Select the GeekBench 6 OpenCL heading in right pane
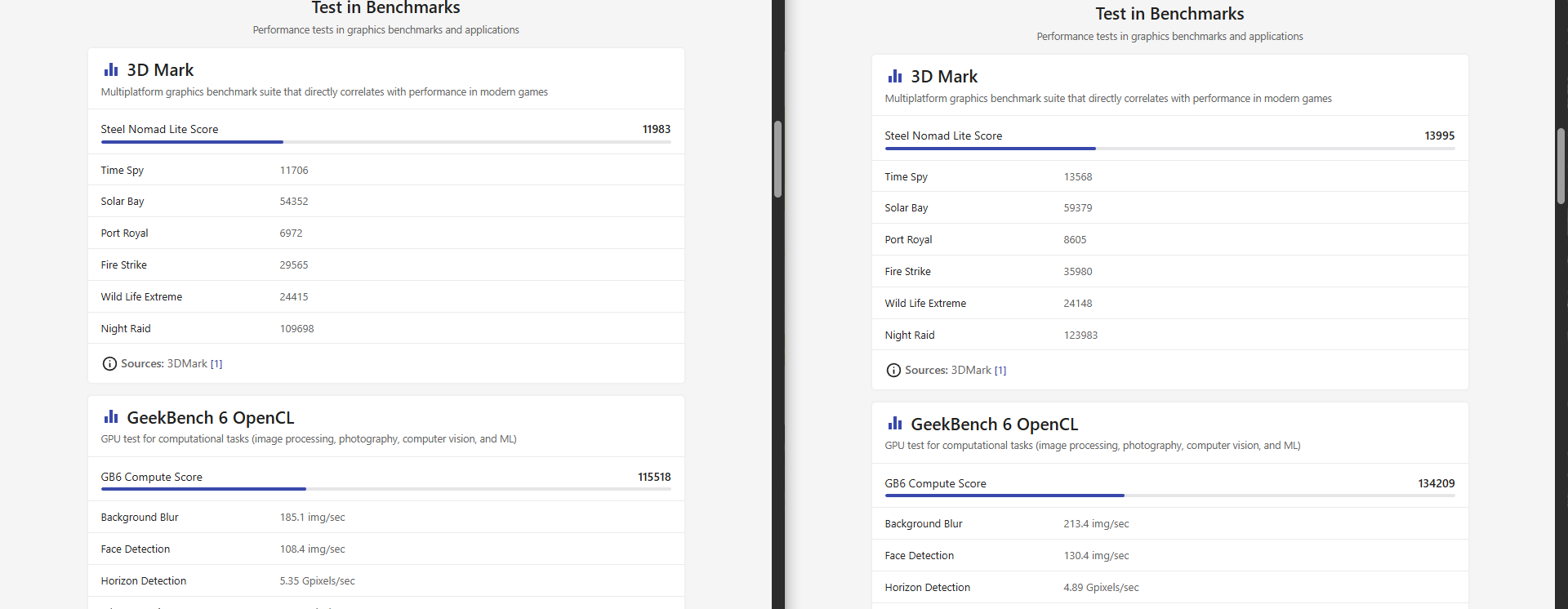 pyautogui.click(x=995, y=425)
